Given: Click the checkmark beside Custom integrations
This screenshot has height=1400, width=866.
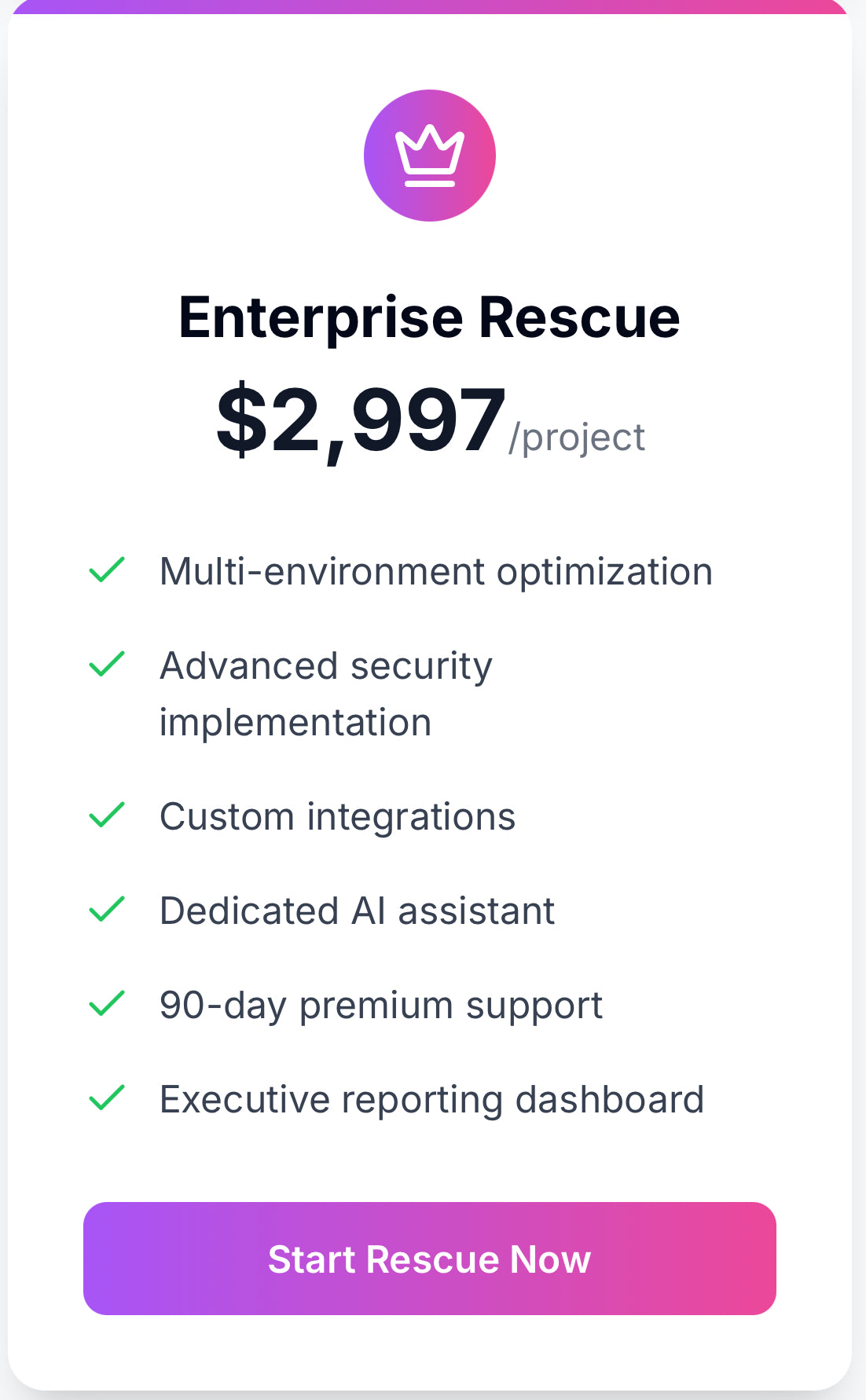Looking at the screenshot, I should point(108,817).
